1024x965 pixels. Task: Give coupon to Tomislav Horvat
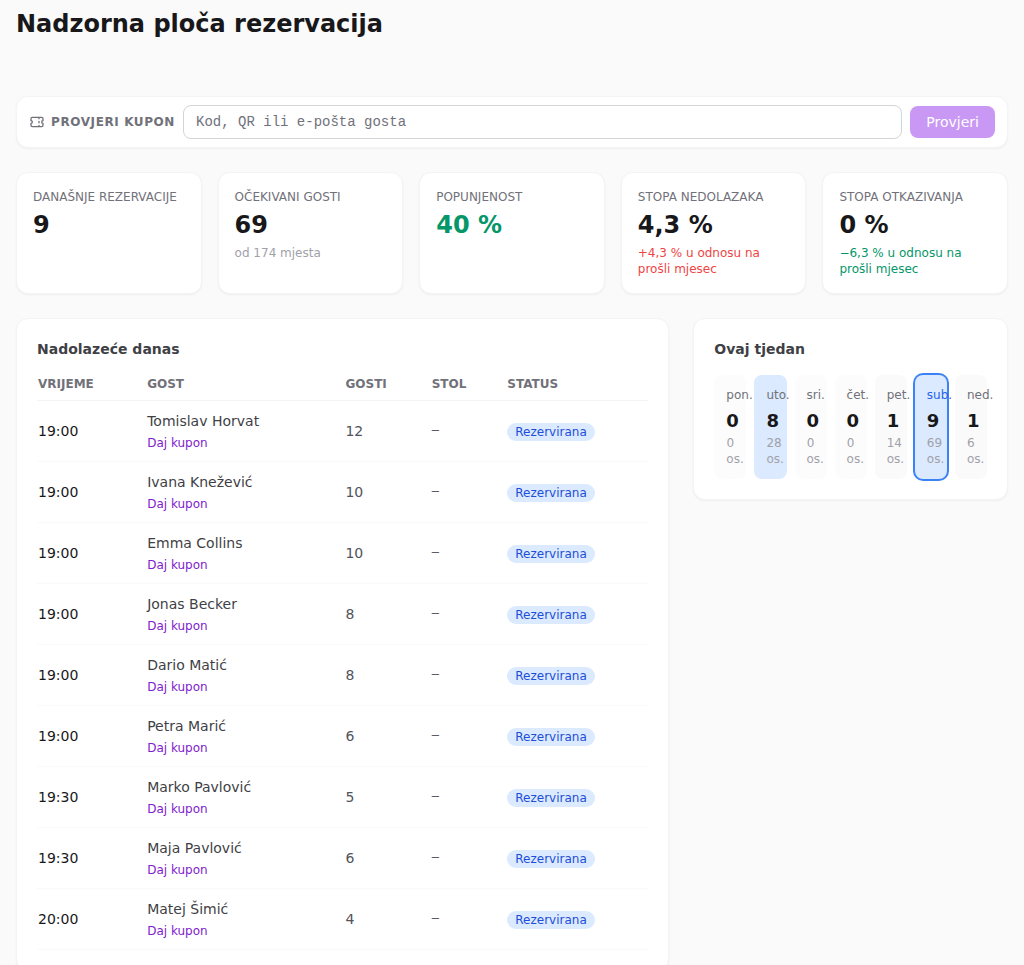coord(177,443)
